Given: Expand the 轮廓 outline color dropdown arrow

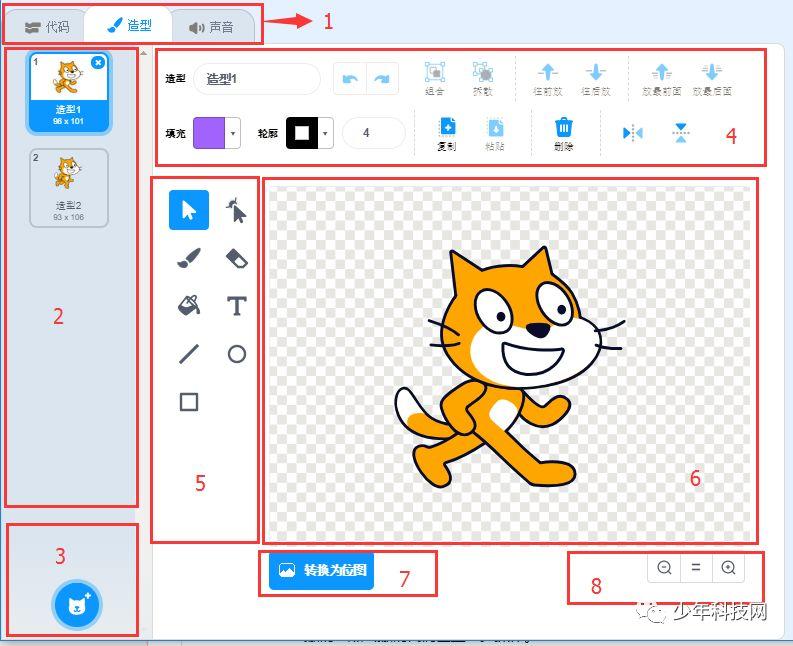Looking at the screenshot, I should [325, 133].
